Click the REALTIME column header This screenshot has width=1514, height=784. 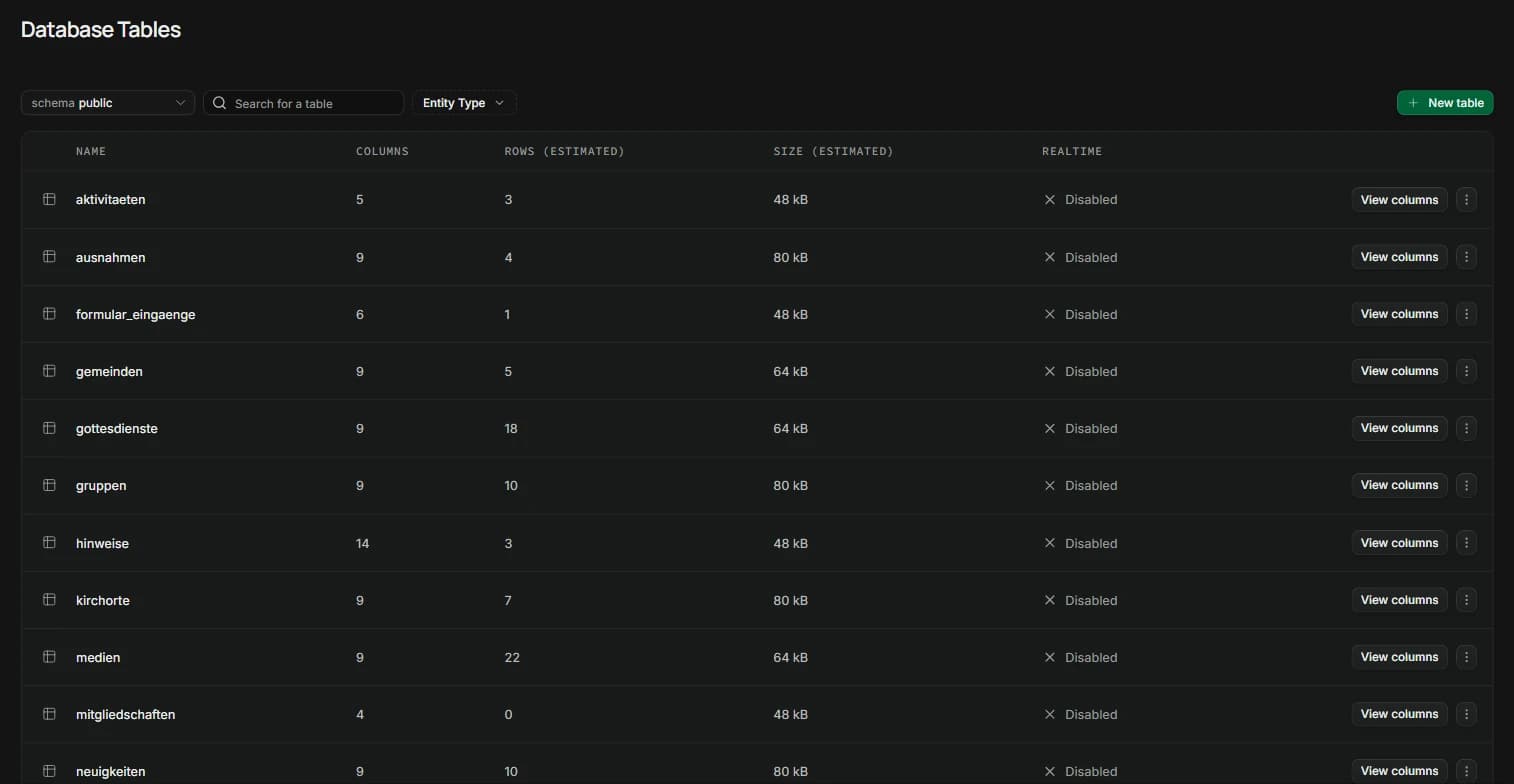1072,151
